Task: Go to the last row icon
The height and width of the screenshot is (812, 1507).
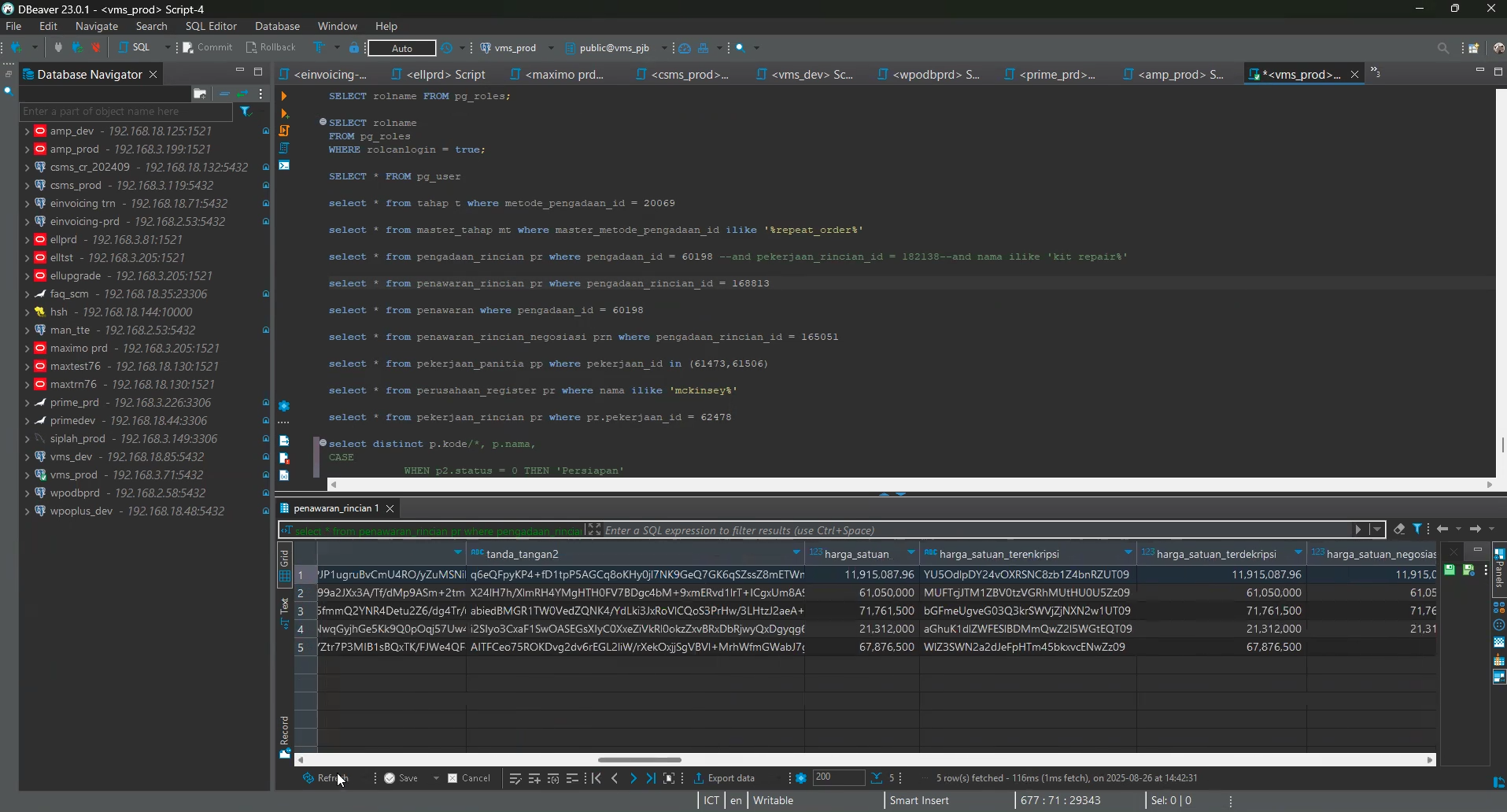Action: click(651, 778)
